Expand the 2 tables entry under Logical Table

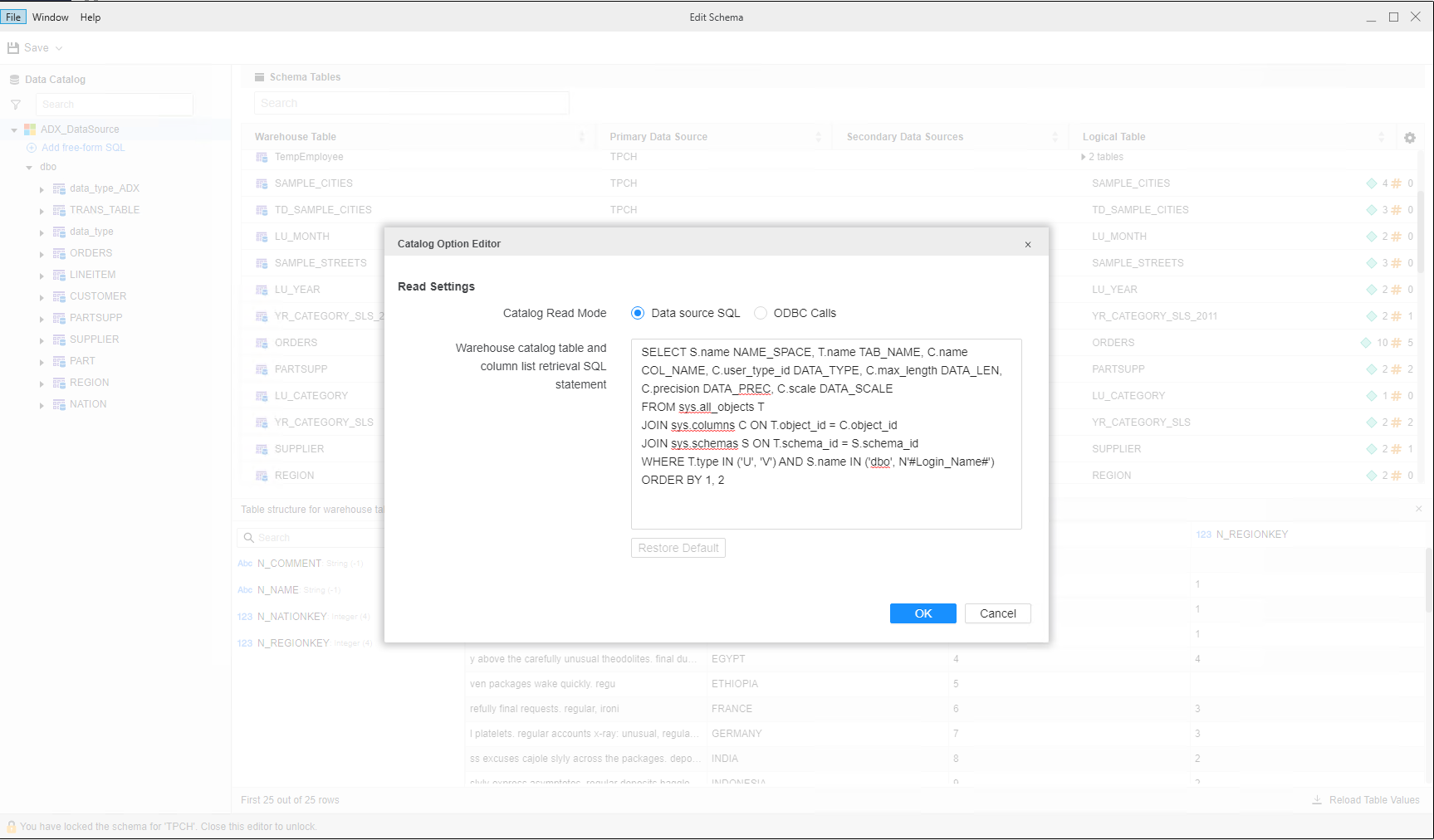(x=1084, y=156)
